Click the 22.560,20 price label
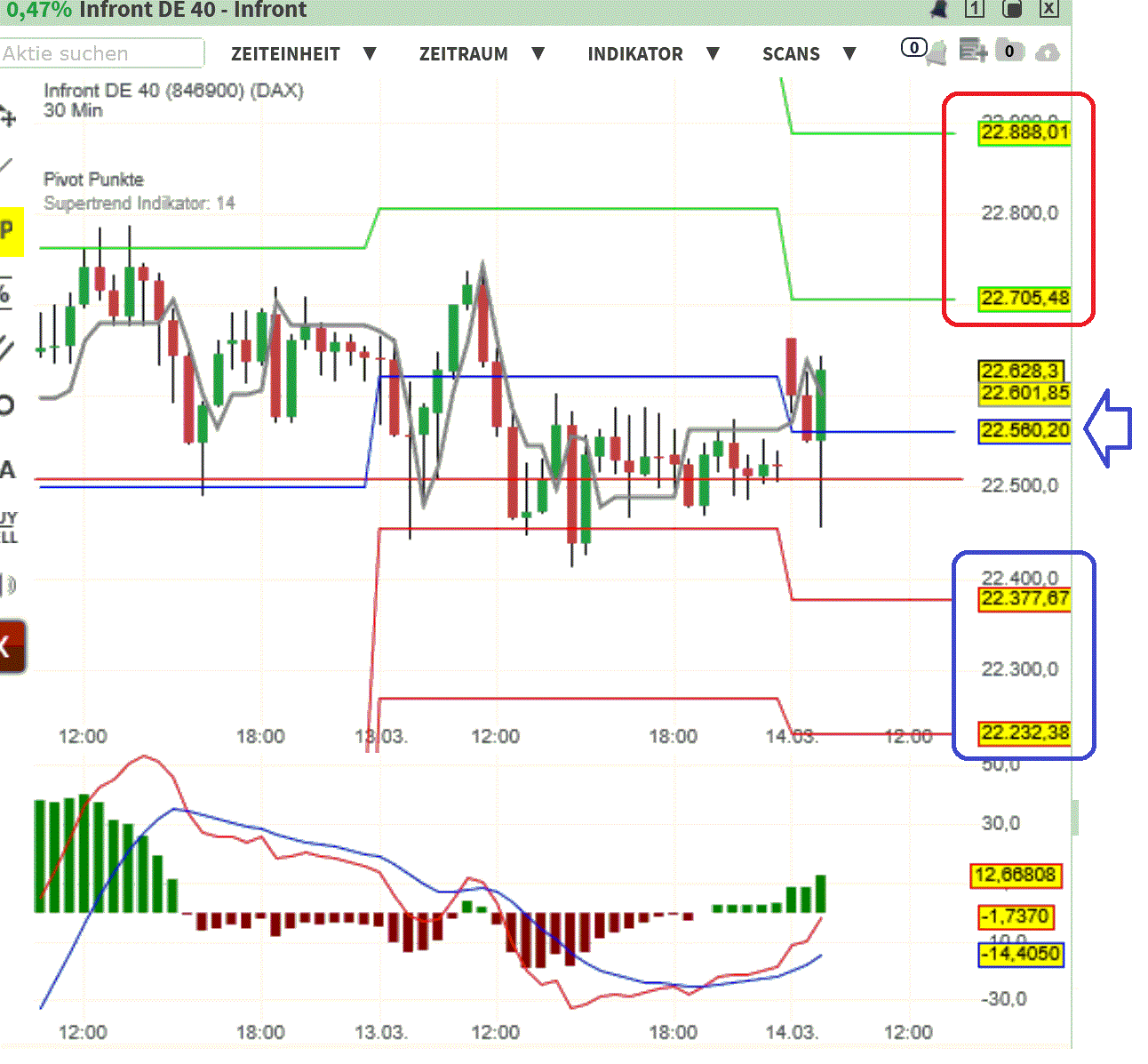This screenshot has height=1064, width=1148. pyautogui.click(x=1024, y=430)
